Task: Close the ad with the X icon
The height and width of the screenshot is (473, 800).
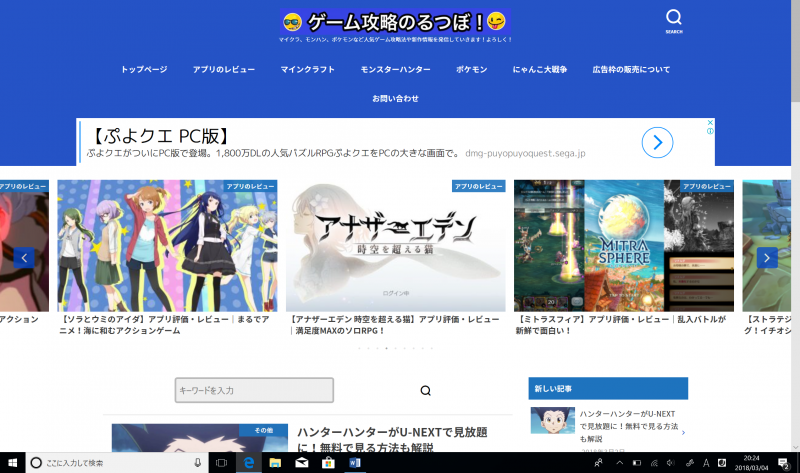Action: click(x=710, y=122)
